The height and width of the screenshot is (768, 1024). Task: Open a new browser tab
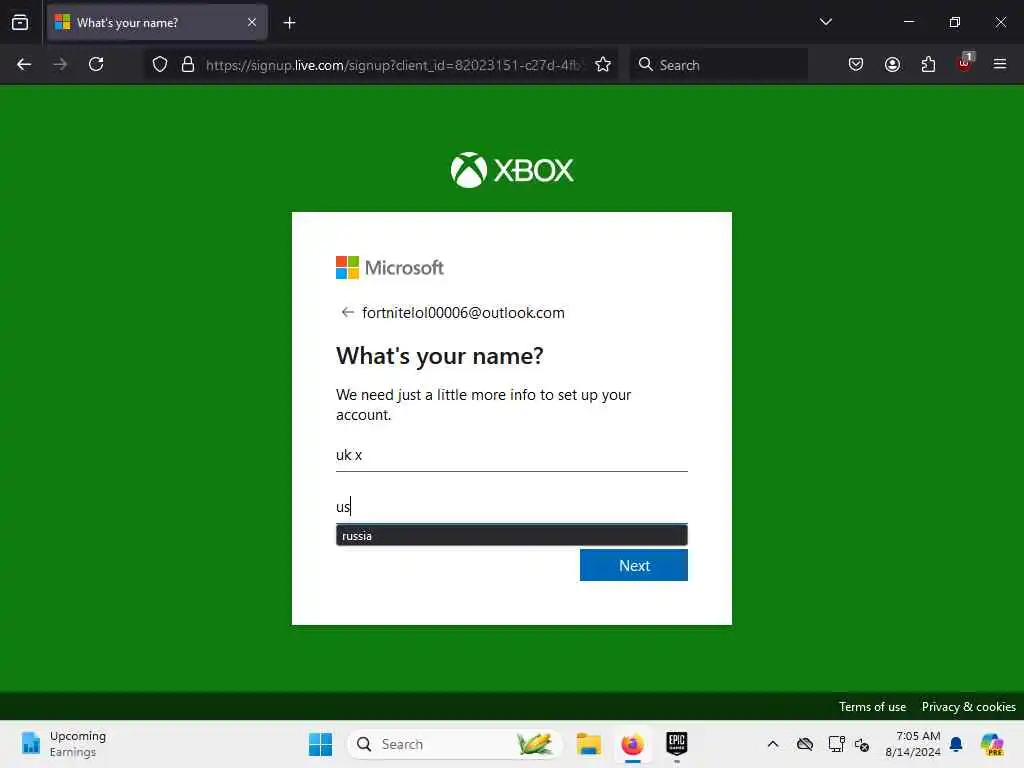(289, 23)
